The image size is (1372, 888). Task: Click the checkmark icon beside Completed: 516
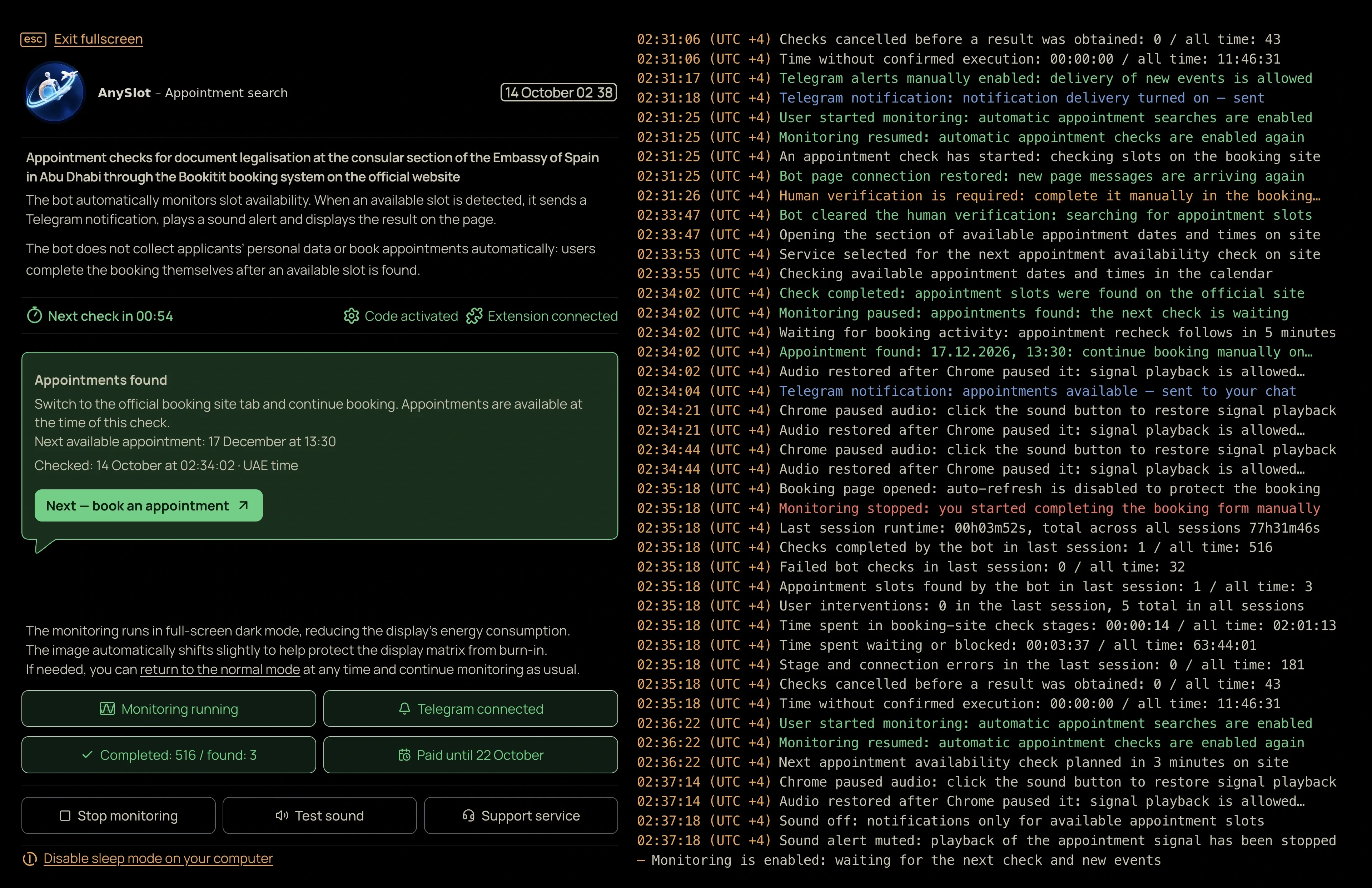[x=88, y=754]
